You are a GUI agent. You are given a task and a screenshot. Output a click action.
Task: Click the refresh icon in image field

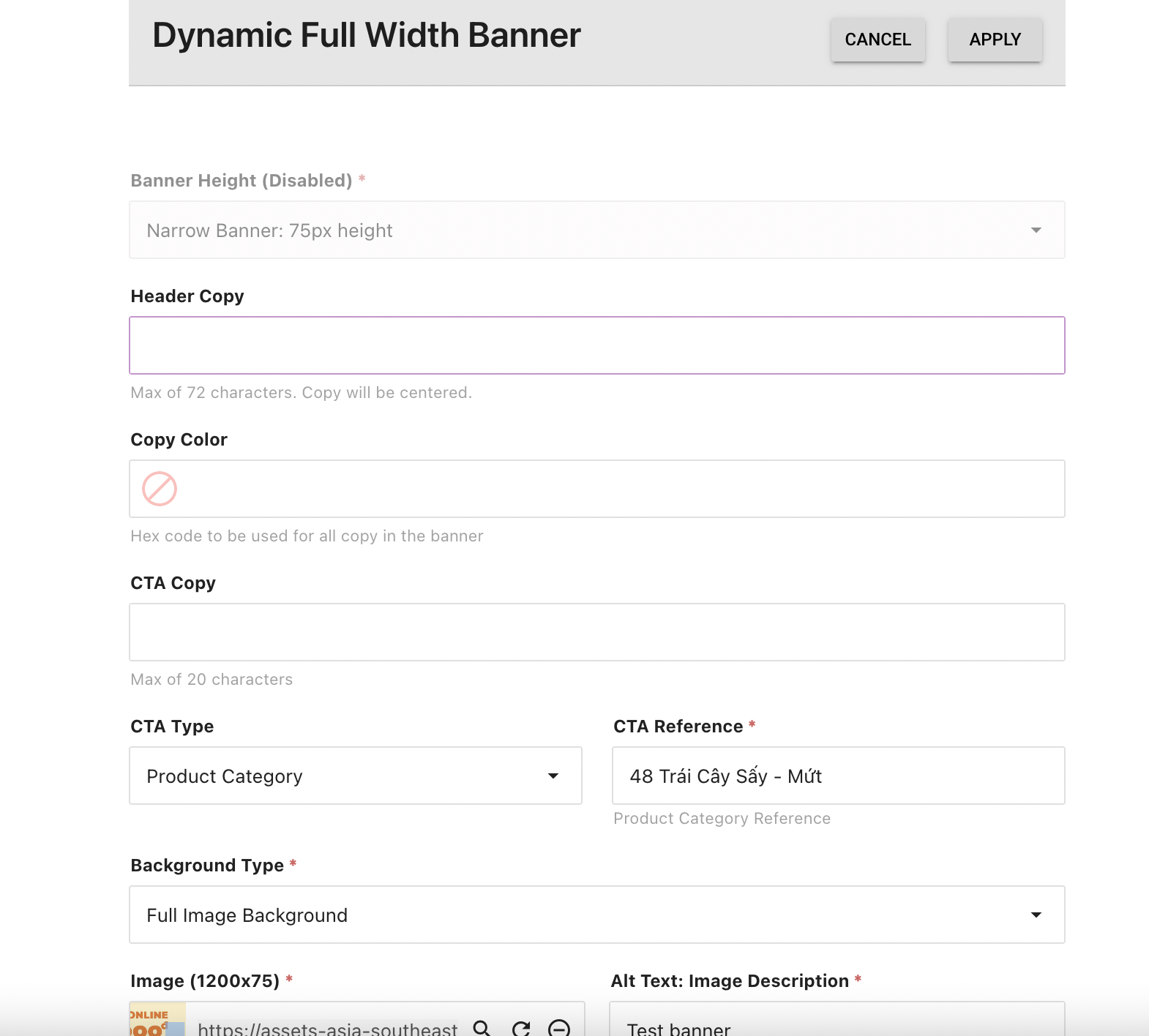pyautogui.click(x=521, y=1028)
